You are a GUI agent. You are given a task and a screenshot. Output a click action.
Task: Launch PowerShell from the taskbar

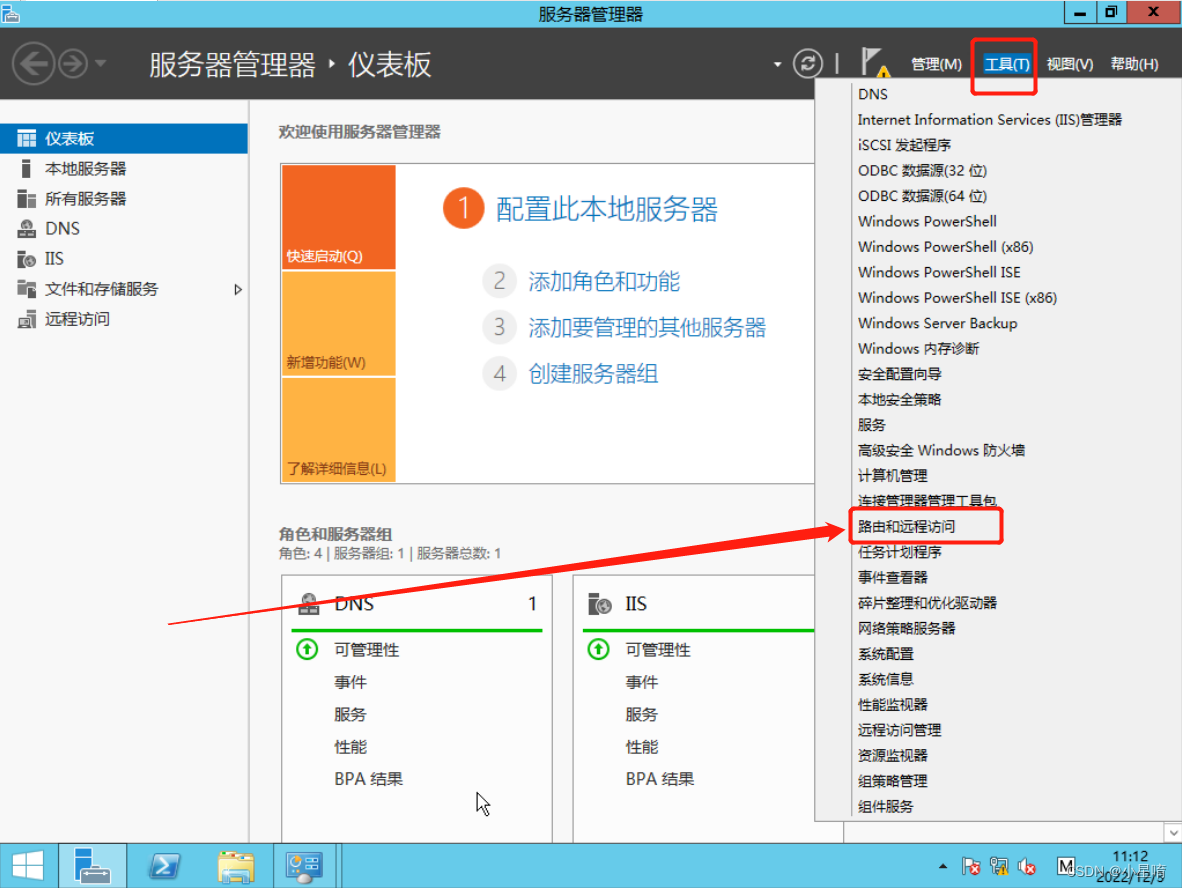click(x=164, y=865)
